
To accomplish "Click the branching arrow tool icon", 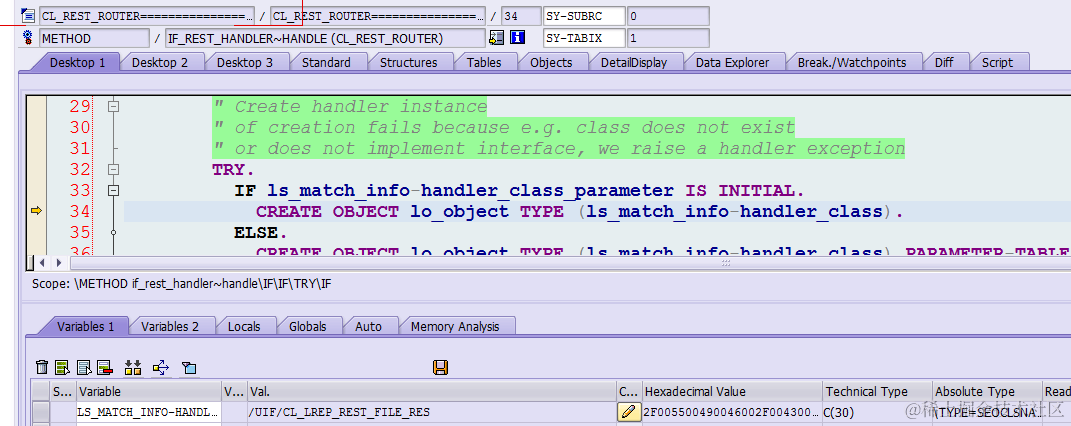I will click(x=161, y=368).
